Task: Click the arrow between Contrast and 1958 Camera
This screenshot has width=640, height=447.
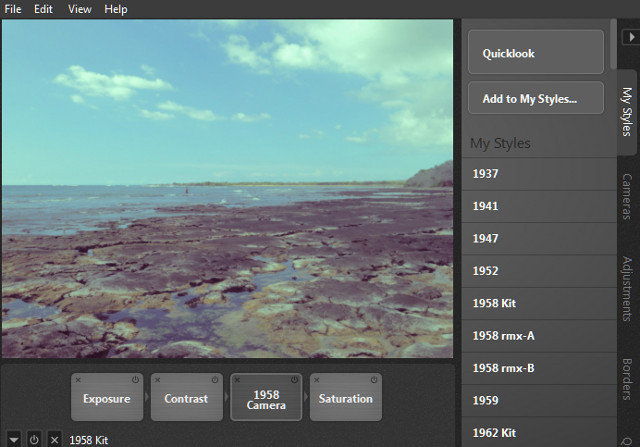Action: click(227, 397)
